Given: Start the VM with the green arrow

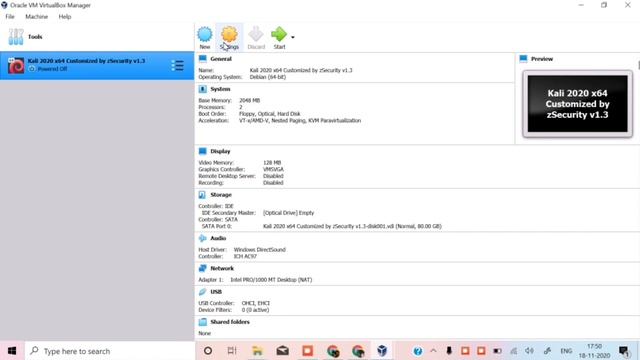Looking at the screenshot, I should (279, 38).
